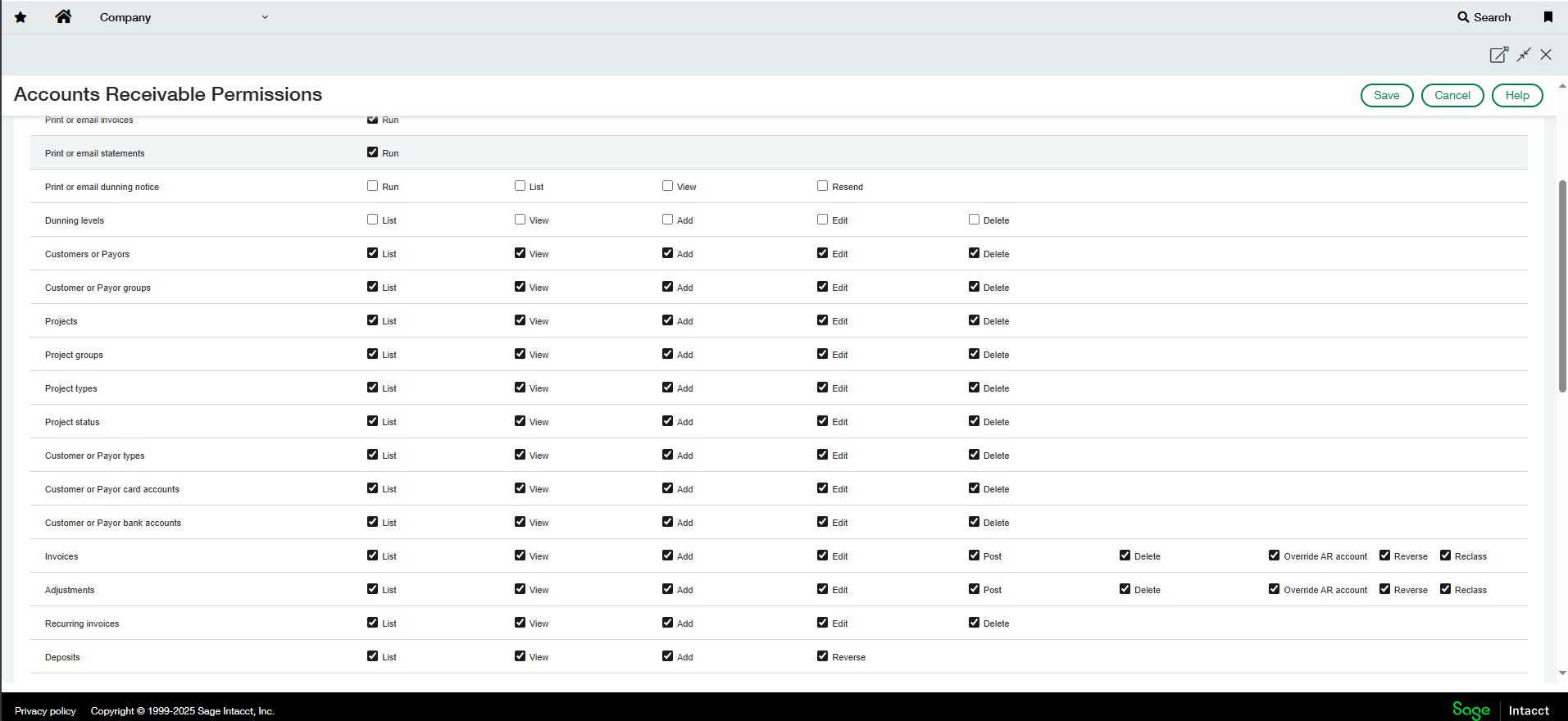1568x721 pixels.
Task: Open the Help button
Action: coord(1516,96)
